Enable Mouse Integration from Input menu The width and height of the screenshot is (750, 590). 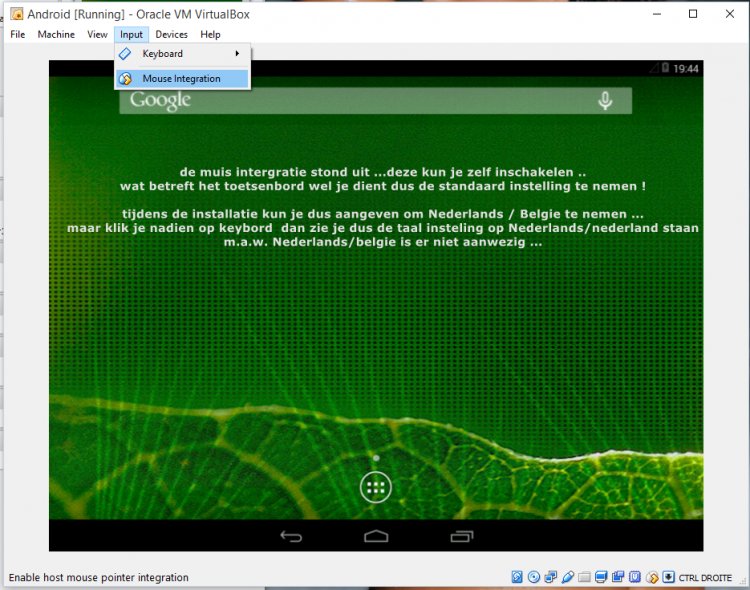[x=181, y=78]
